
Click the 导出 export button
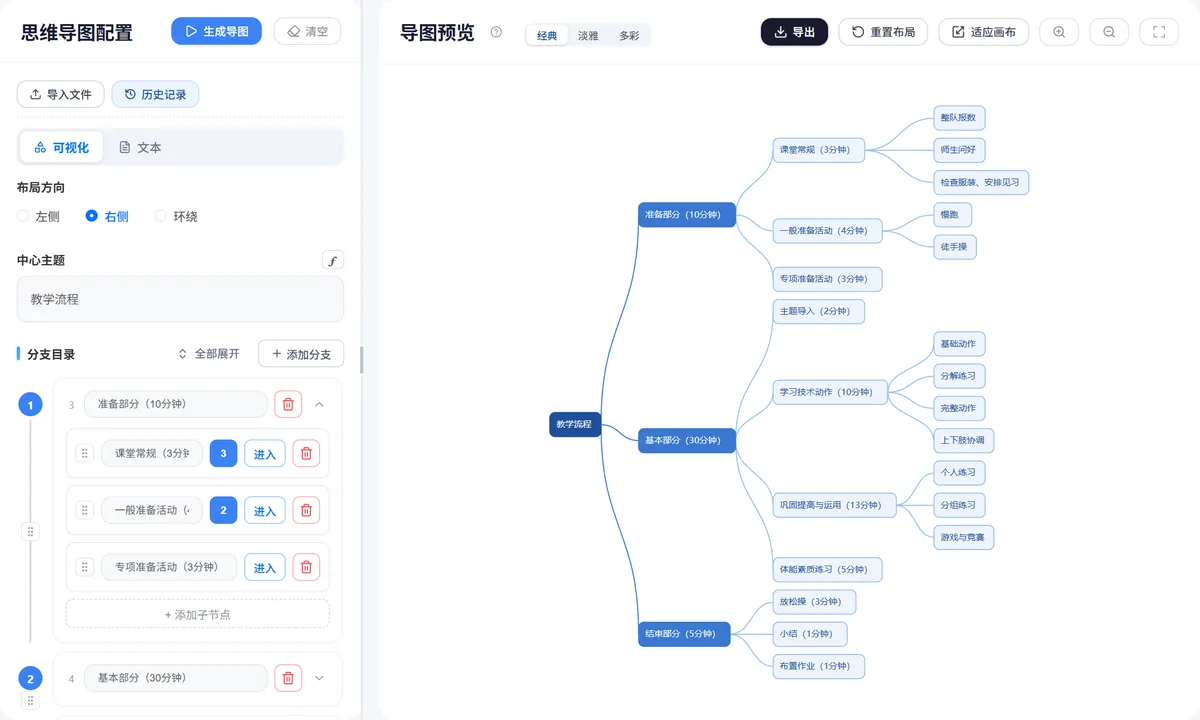click(x=794, y=32)
